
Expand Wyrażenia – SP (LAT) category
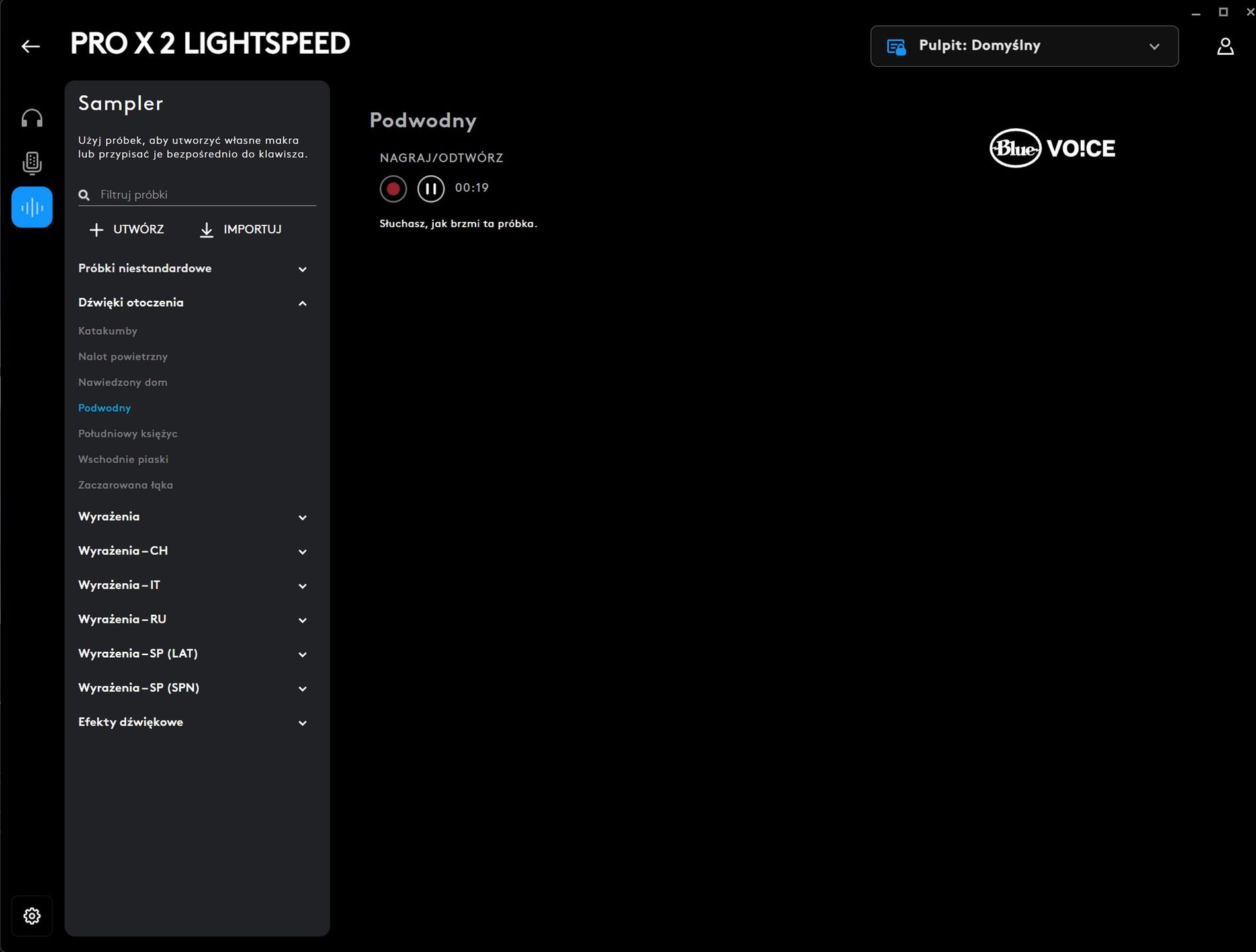click(x=193, y=654)
